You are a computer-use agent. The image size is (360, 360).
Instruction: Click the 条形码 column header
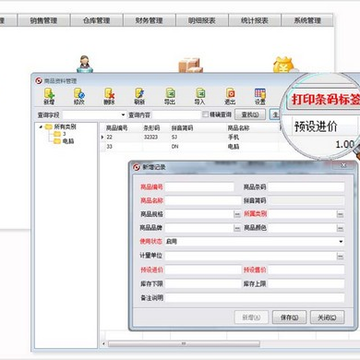point(152,128)
